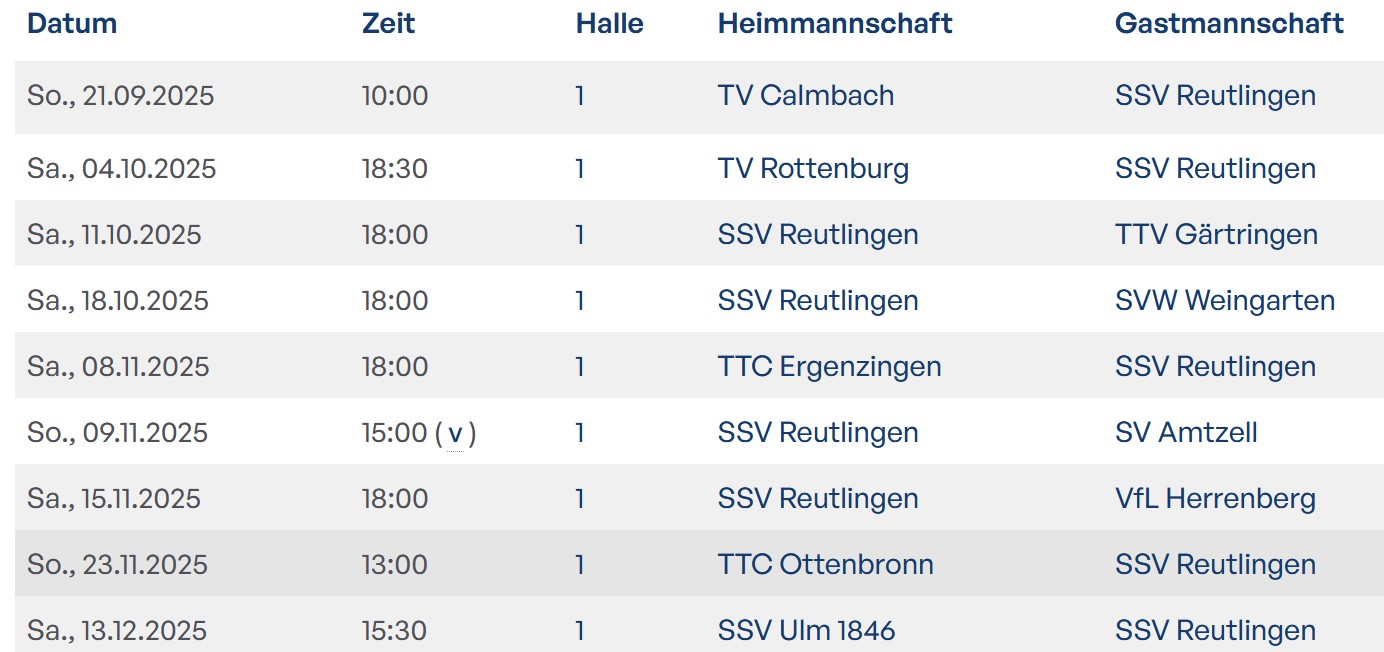This screenshot has width=1384, height=652.
Task: Open the SV Amtzell guest team link
Action: coord(1186,433)
